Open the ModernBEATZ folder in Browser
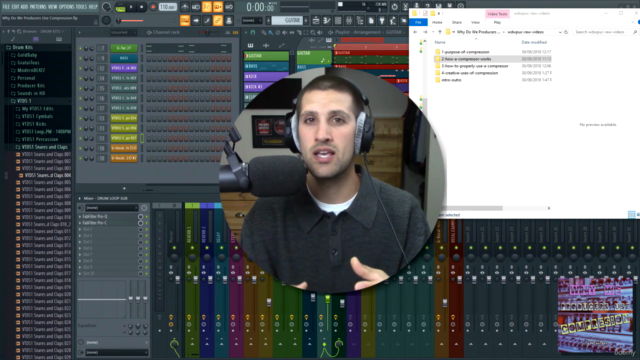Screen dimensions: 640x360 [x=31, y=70]
